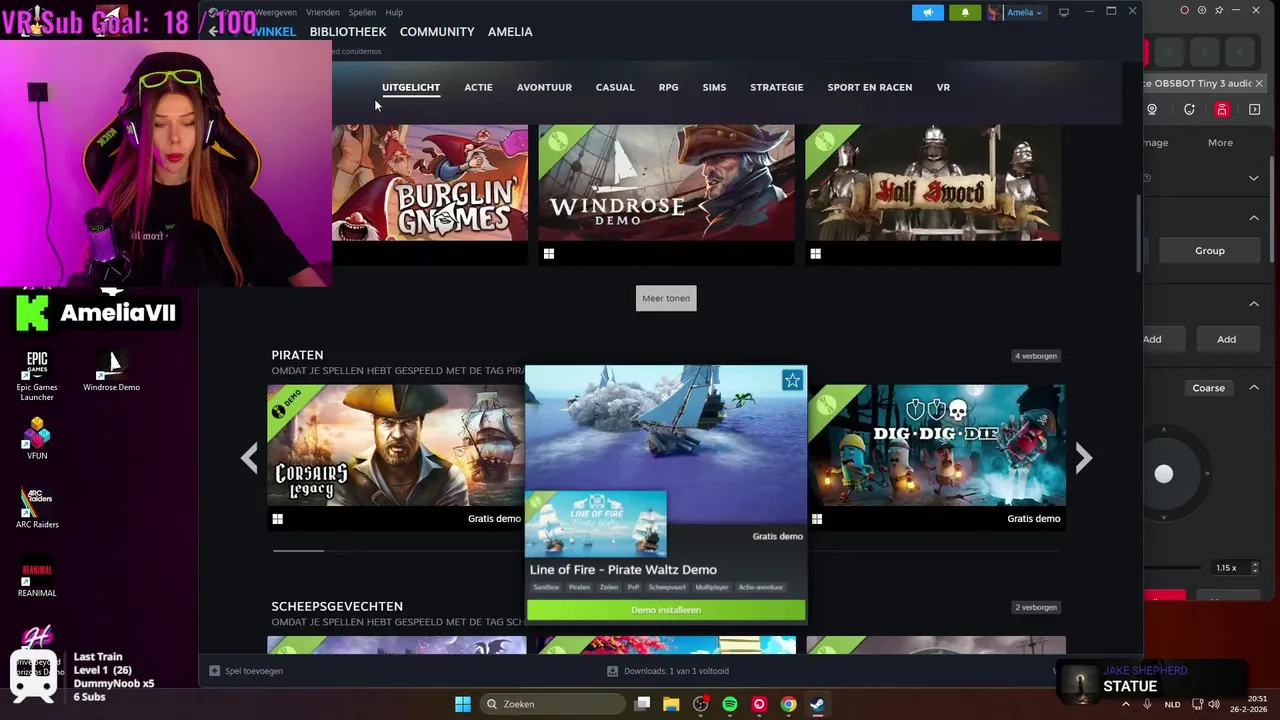Click the OBSBOT gimbal joystick knob
The height and width of the screenshot is (720, 1280).
[x=1164, y=474]
